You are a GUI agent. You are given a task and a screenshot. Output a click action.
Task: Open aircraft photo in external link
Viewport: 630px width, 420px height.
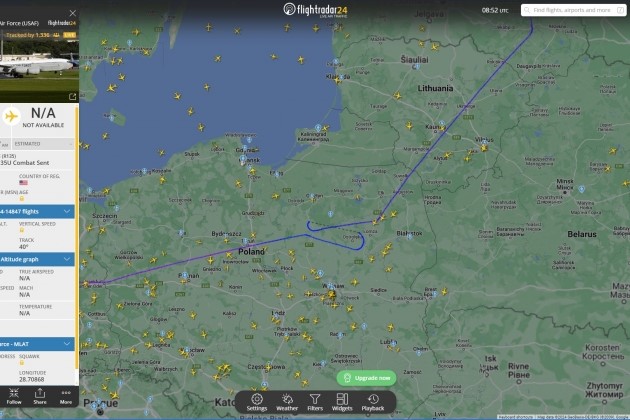[x=72, y=96]
